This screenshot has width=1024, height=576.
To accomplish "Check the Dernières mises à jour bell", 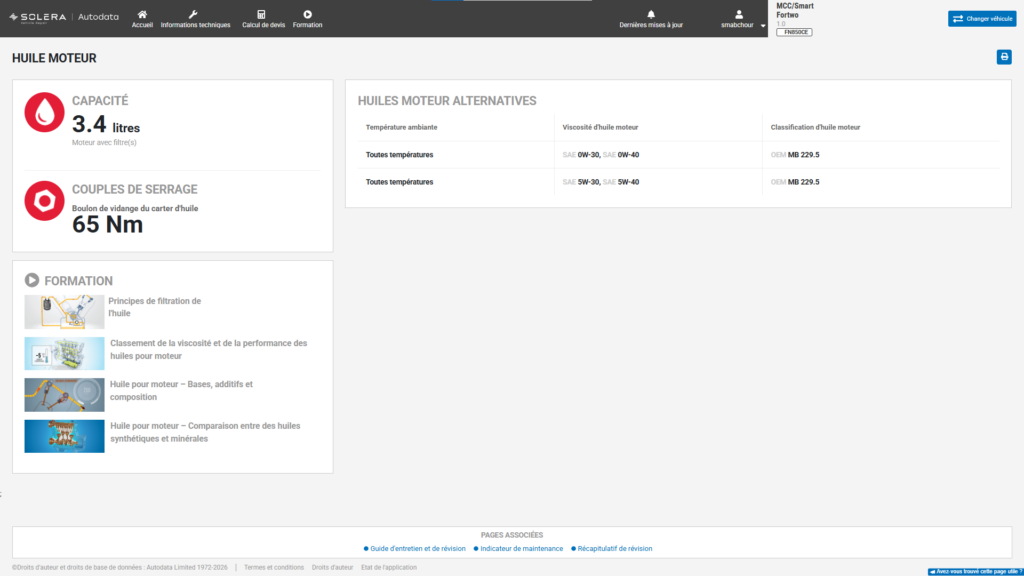I will tap(651, 14).
